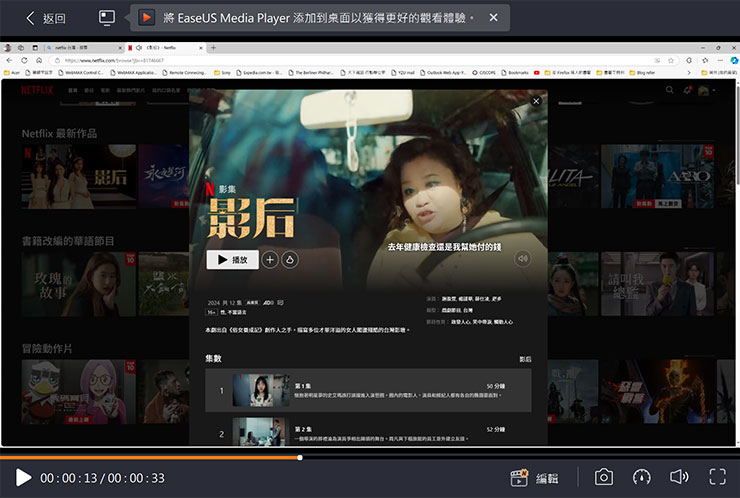740x498 pixels.
Task: Open the playback speed gauge control
Action: pyautogui.click(x=642, y=478)
